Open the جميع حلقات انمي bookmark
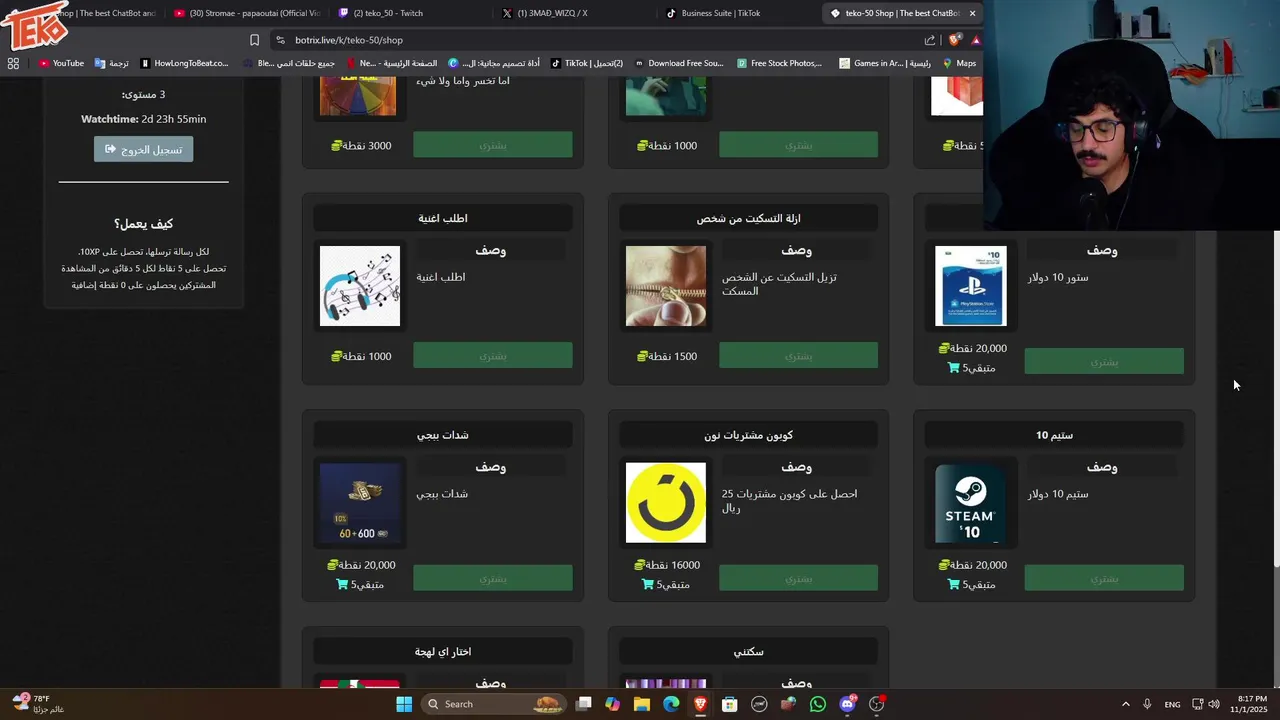 [x=289, y=63]
